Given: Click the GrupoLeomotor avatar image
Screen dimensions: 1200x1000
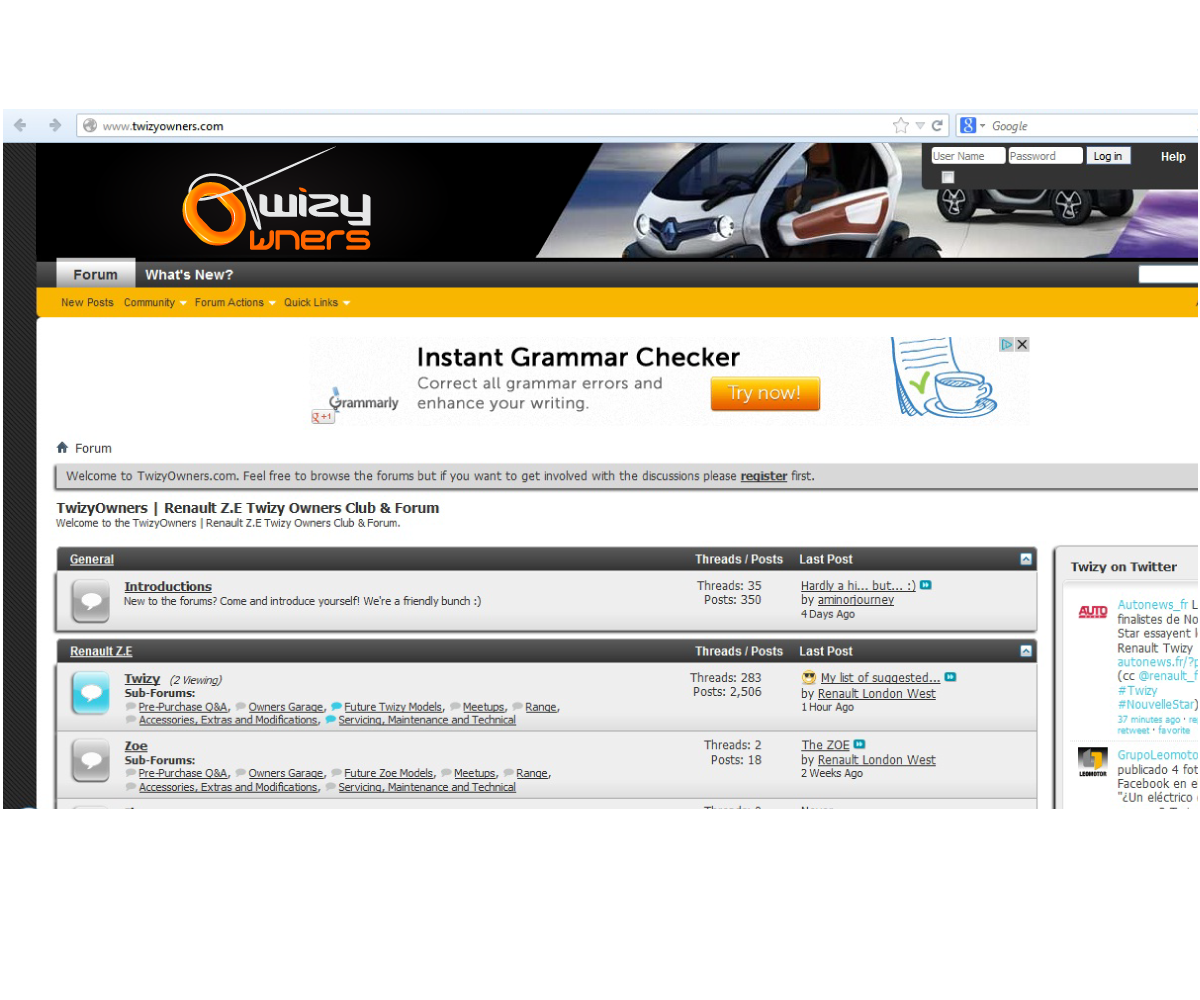Looking at the screenshot, I should 1093,762.
